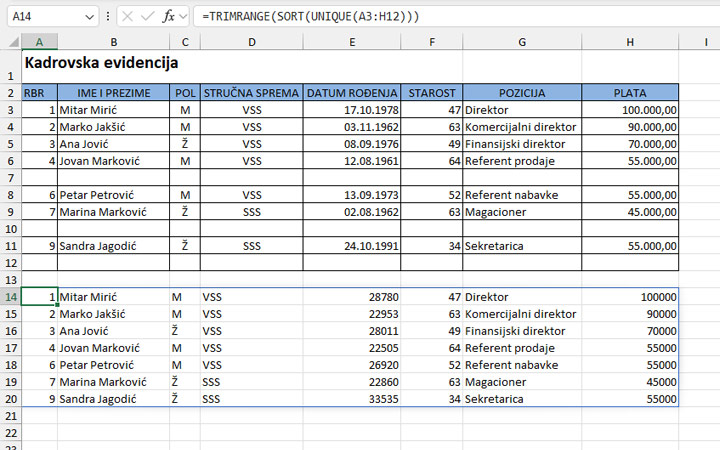720x450 pixels.
Task: Click the Insert Function fx icon
Action: tap(169, 17)
